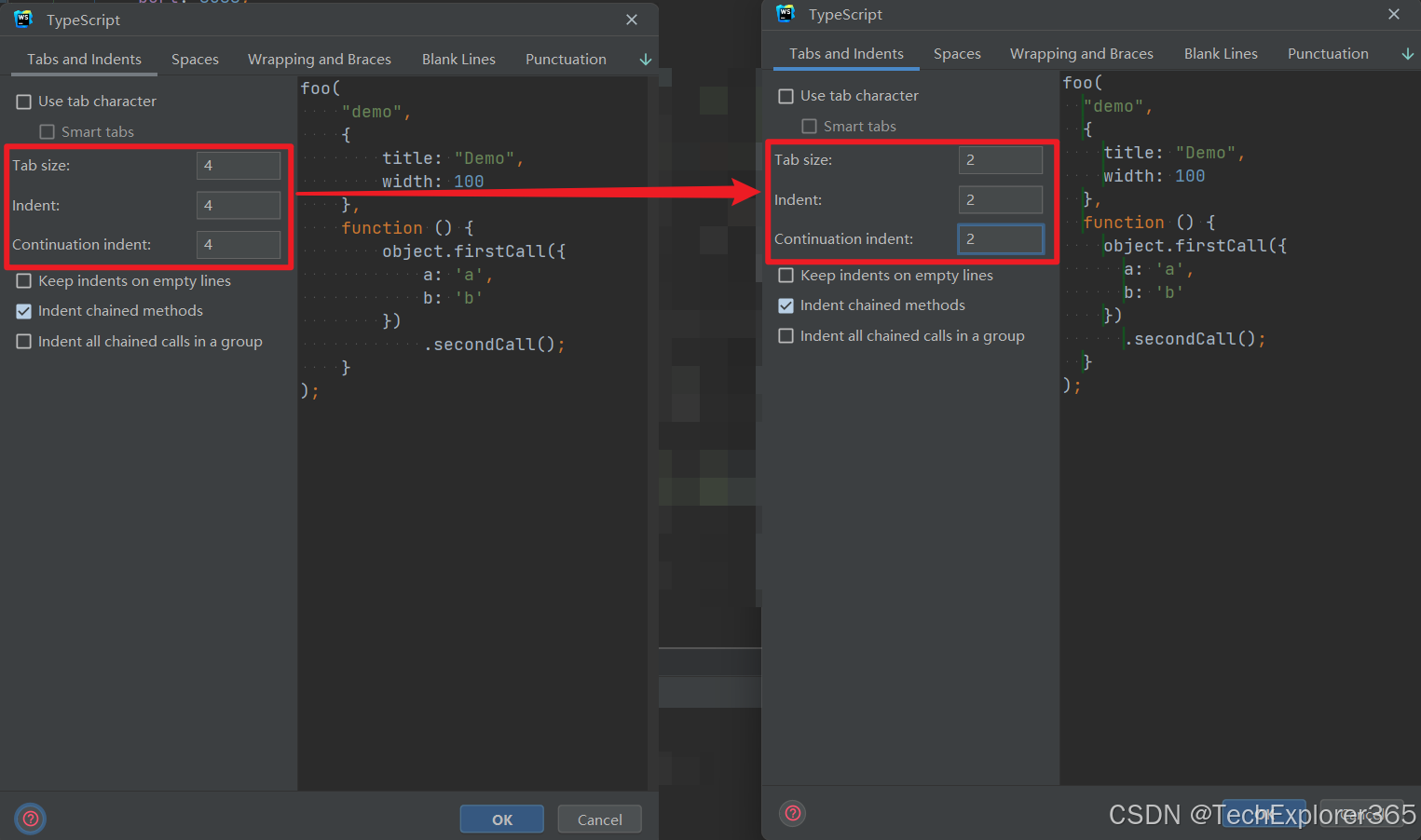The height and width of the screenshot is (840, 1421).
Task: Show more tabs arrow in right dialog
Action: (x=1408, y=54)
